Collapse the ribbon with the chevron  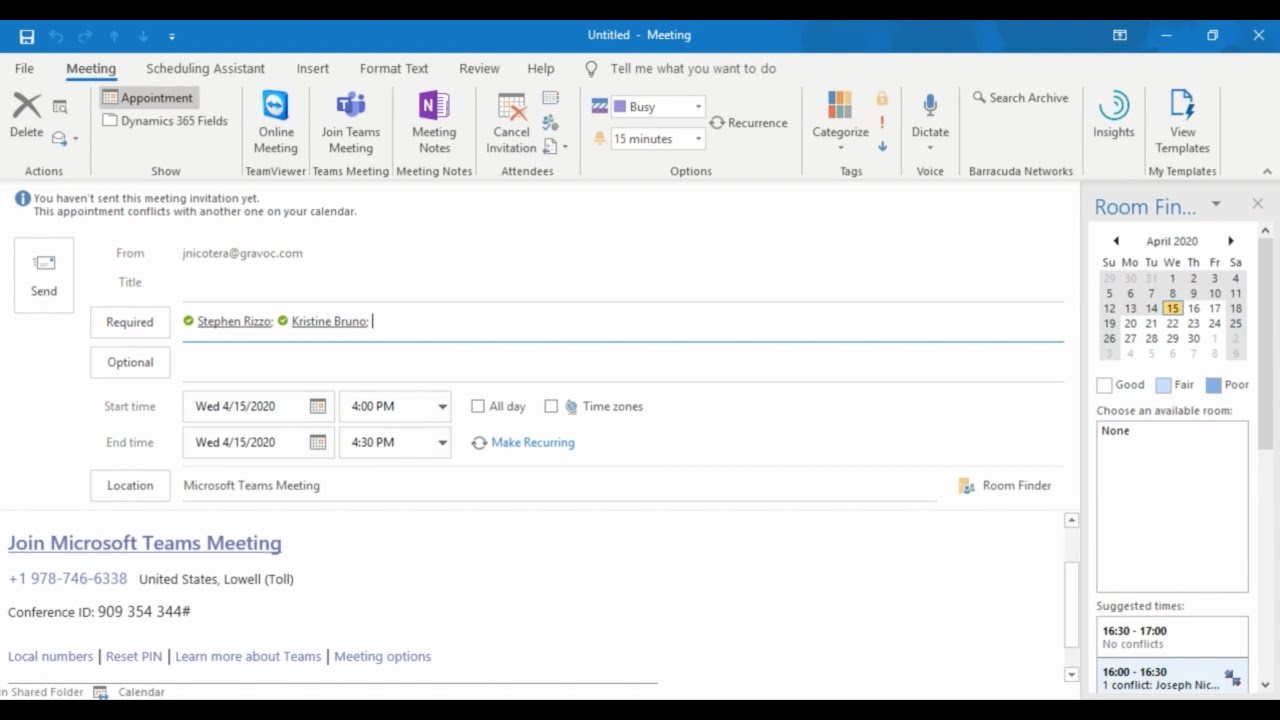click(x=1268, y=171)
